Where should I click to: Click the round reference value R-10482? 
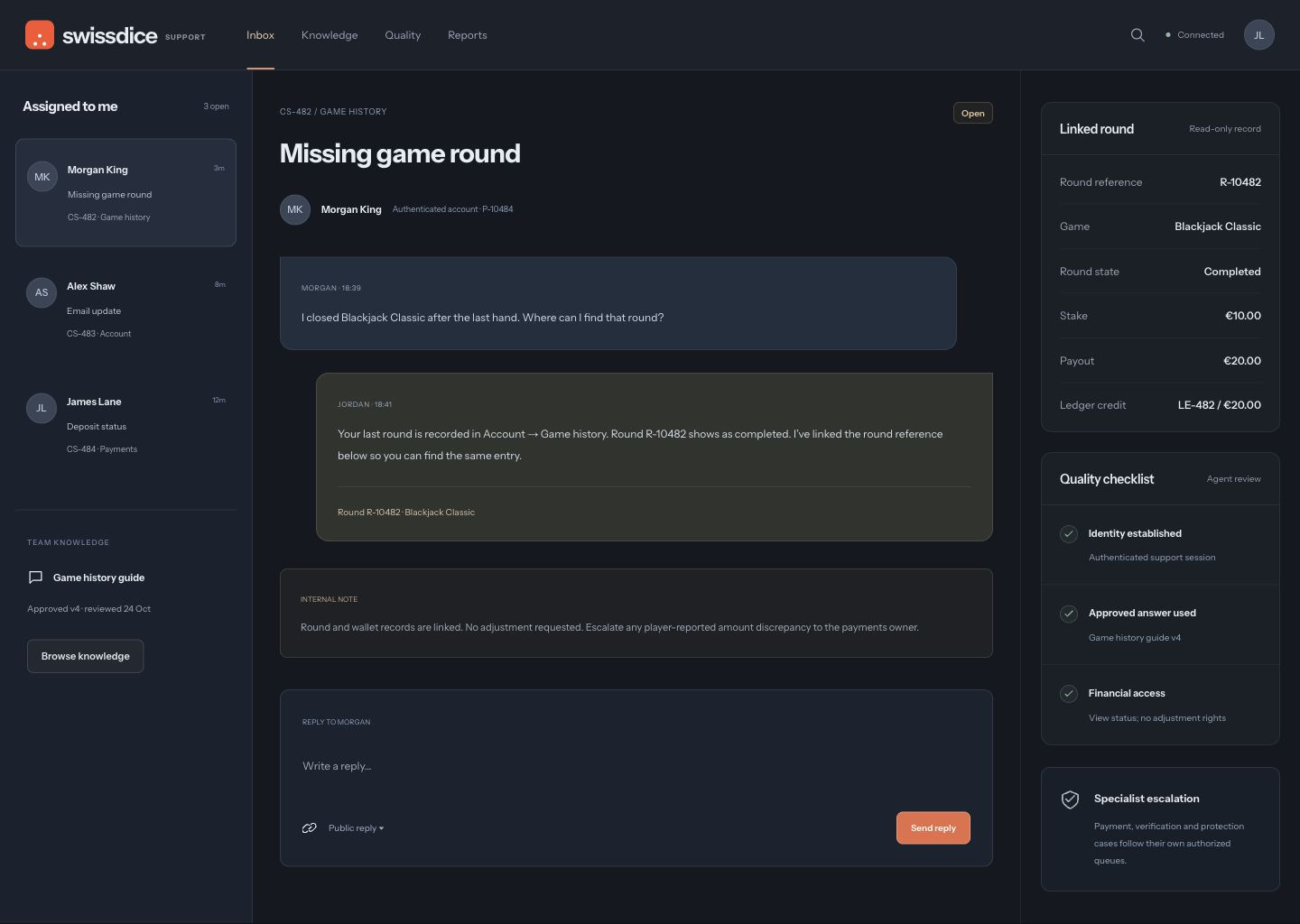coord(1240,182)
